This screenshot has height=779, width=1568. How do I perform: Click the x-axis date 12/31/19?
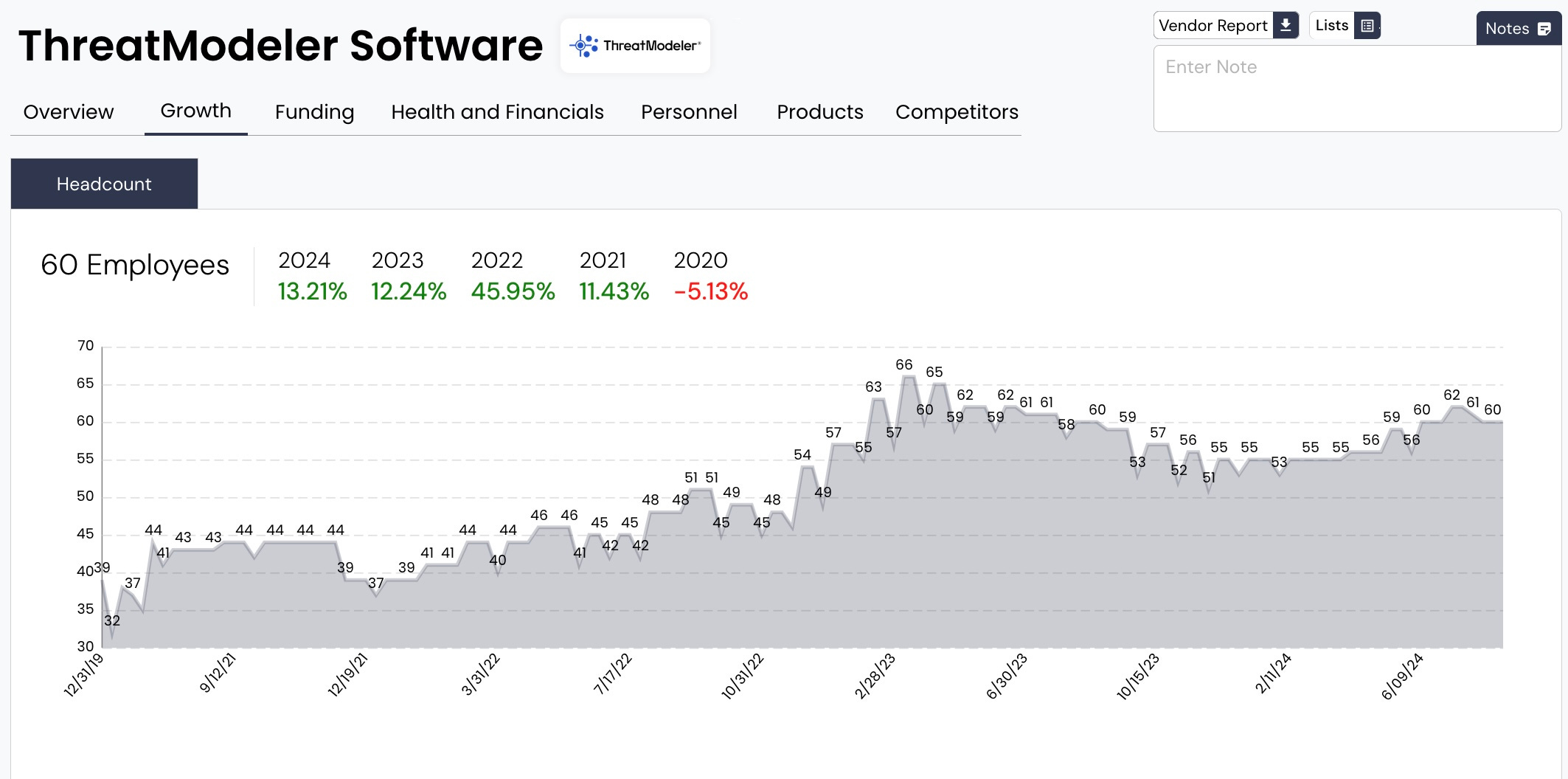83,675
